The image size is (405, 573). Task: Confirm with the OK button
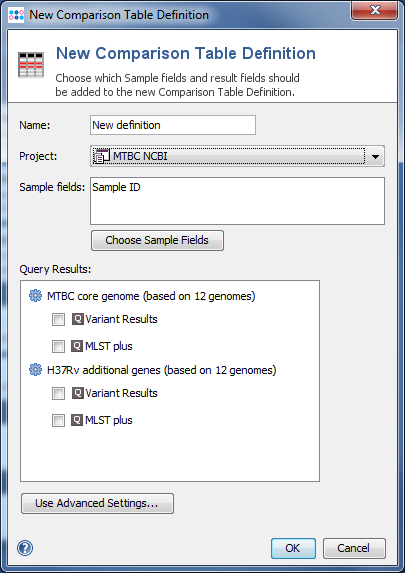pyautogui.click(x=293, y=548)
